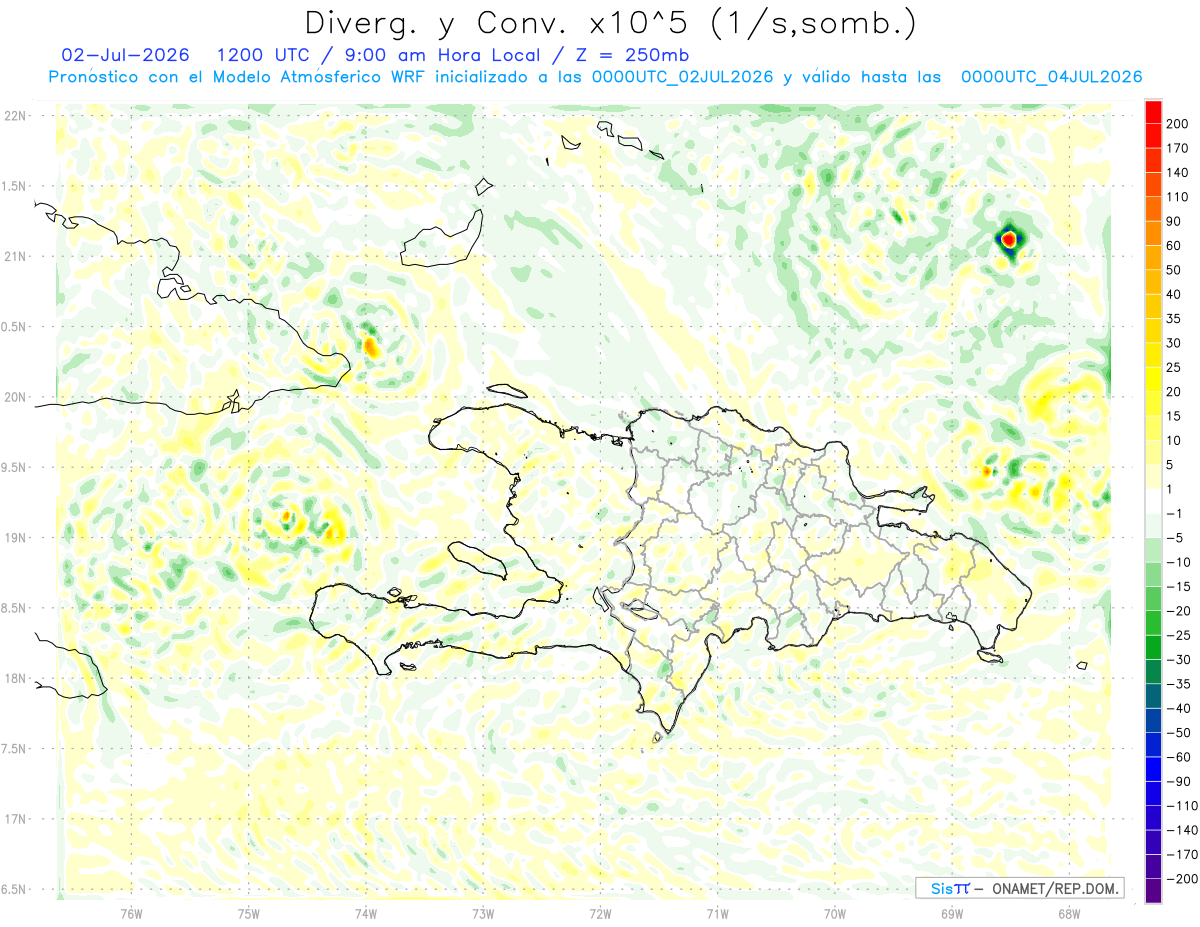Click the "SisTT - ONAMET/REP.DOM." label box
This screenshot has width=1200, height=927.
[1019, 888]
